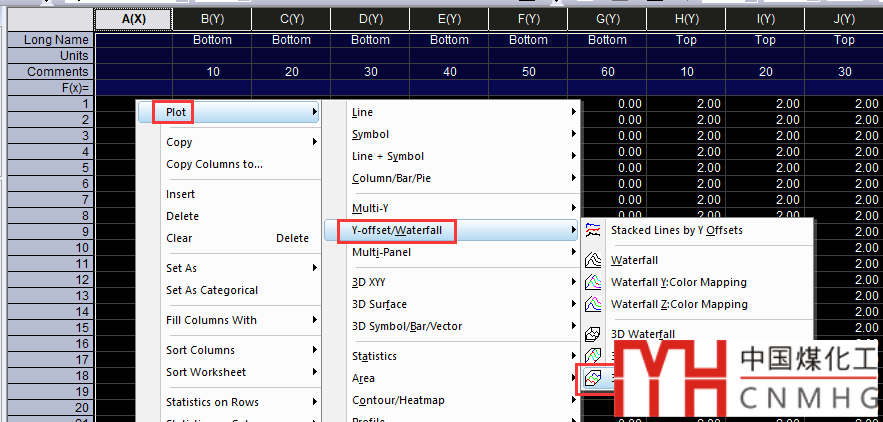The image size is (883, 422).
Task: Pick the Waterfall Y:Color Mapping label
Action: (x=679, y=282)
